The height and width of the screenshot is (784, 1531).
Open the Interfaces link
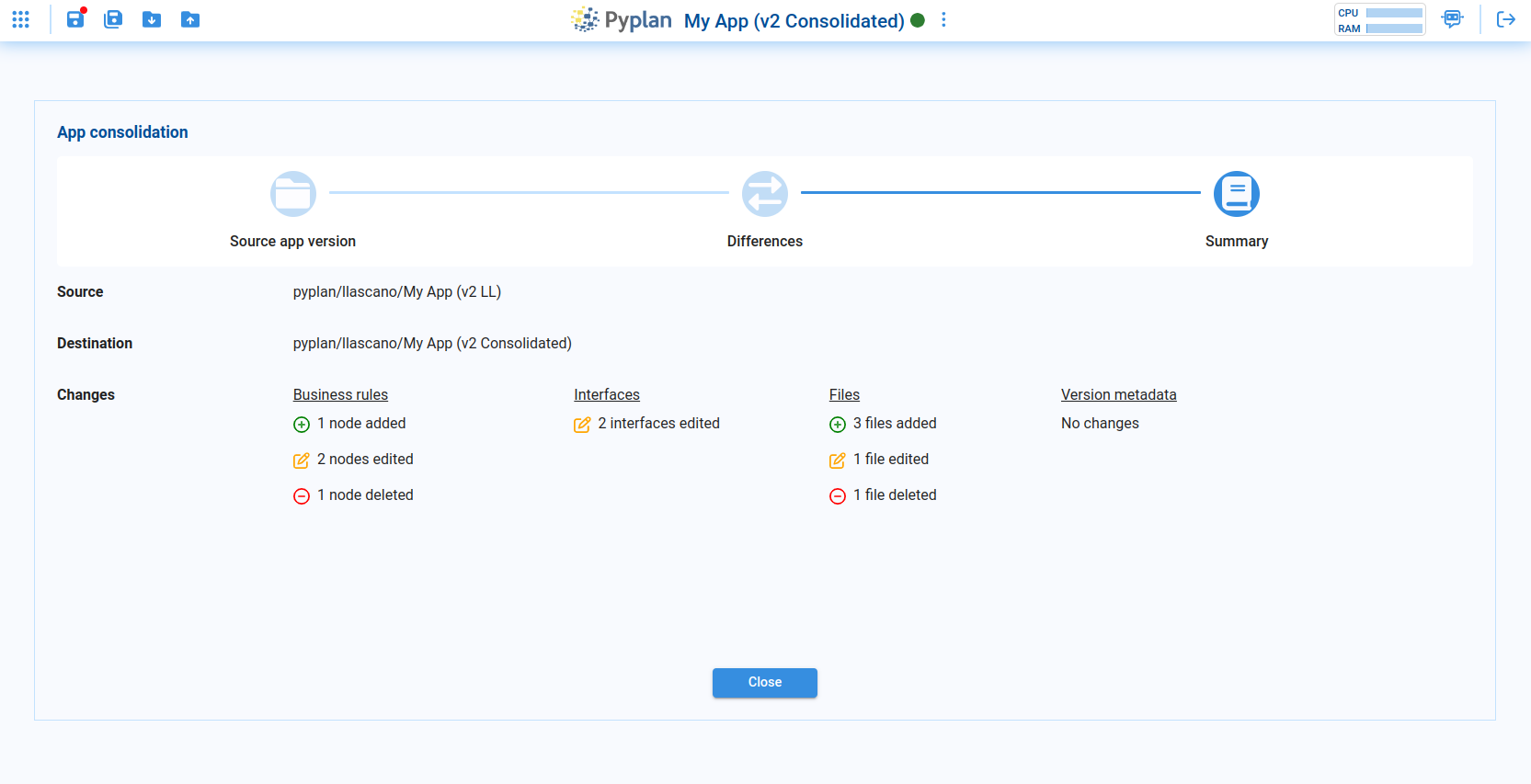coord(607,394)
